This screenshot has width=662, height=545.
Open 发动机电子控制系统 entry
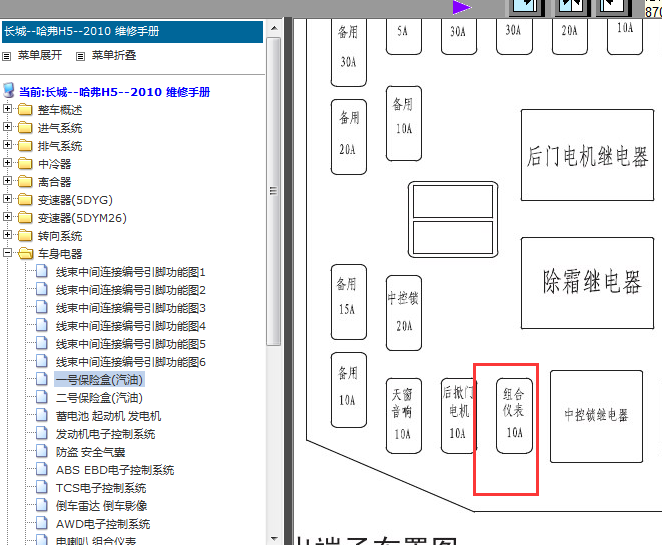[106, 434]
